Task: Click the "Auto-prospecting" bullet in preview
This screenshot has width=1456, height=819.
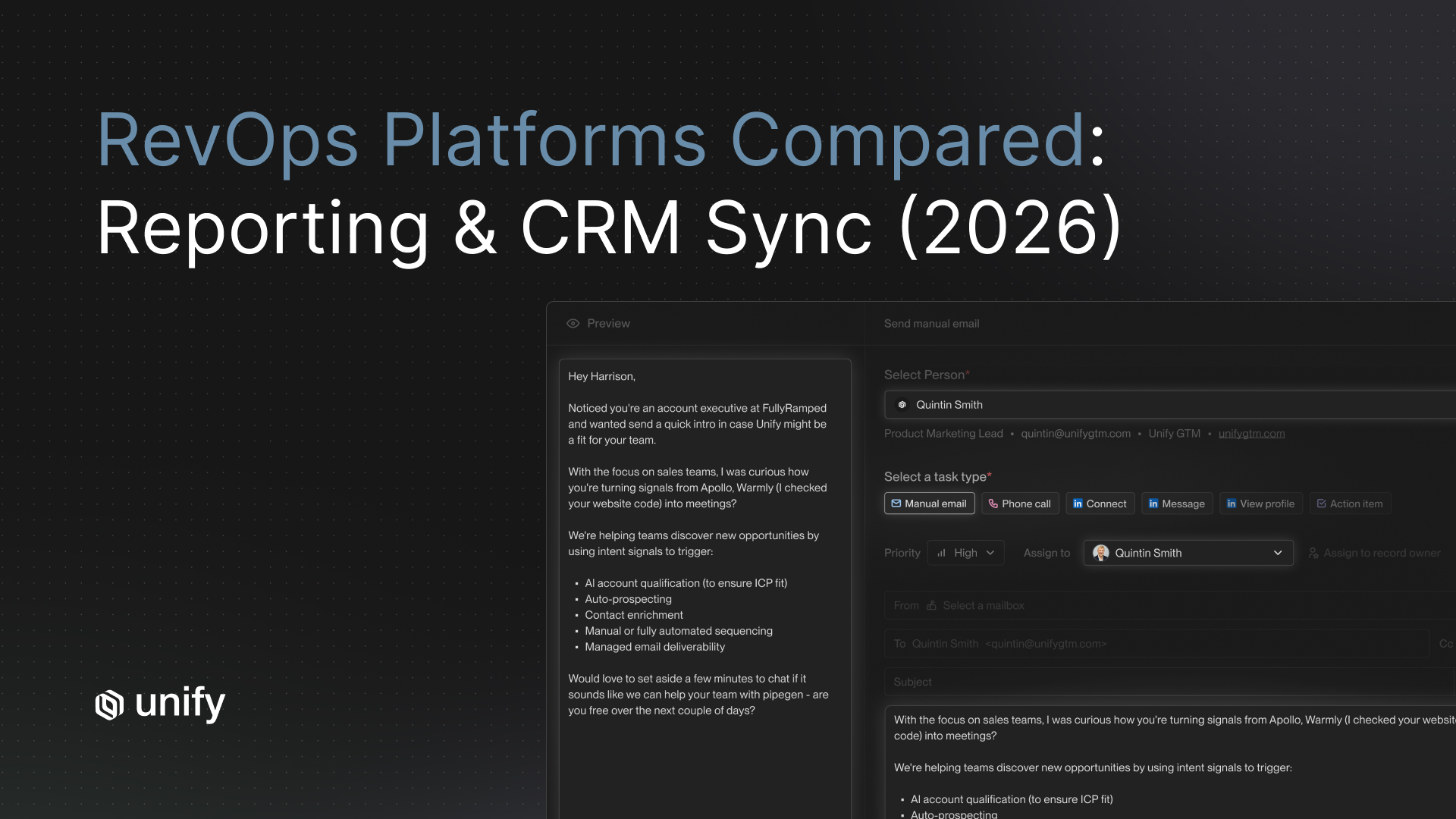Action: (628, 599)
